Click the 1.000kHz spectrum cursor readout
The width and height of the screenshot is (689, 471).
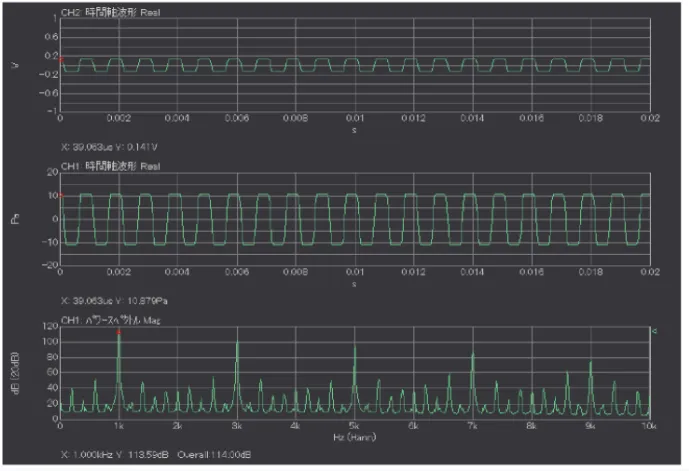pos(106,453)
